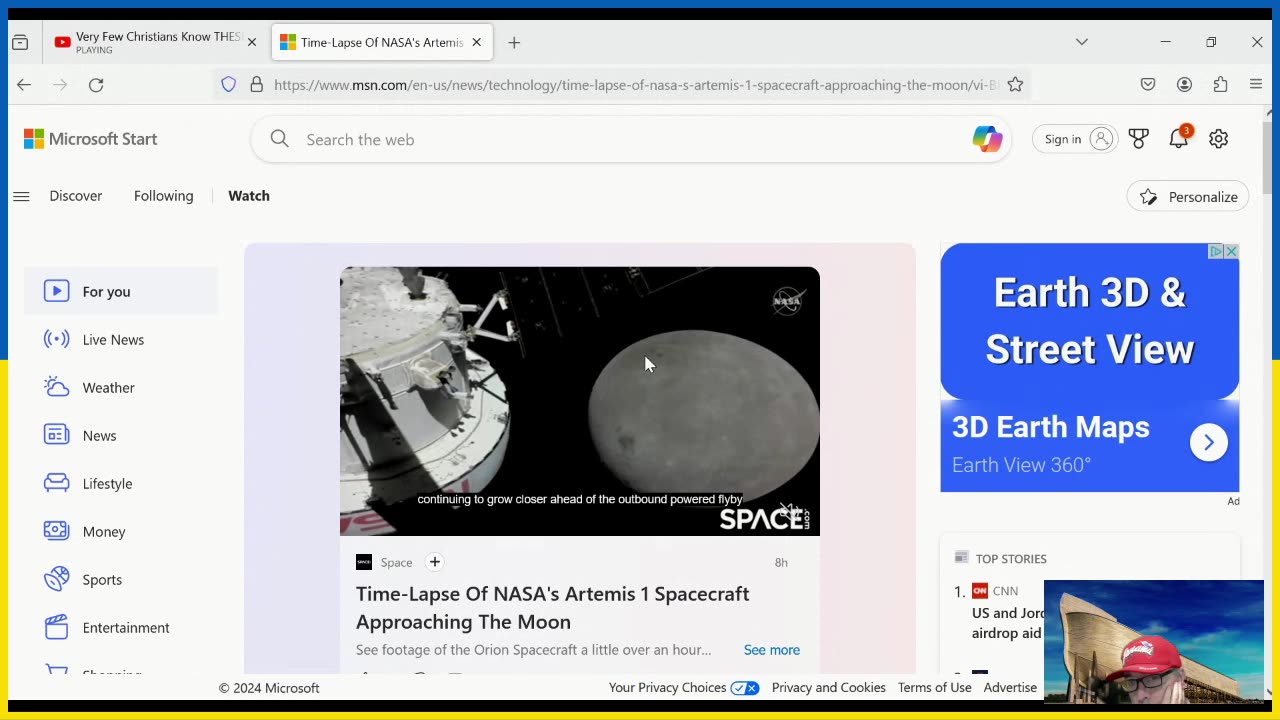This screenshot has width=1280, height=720.
Task: Open the Time-Lapse Of NASA's Artemis 1 headline
Action: coord(552,607)
